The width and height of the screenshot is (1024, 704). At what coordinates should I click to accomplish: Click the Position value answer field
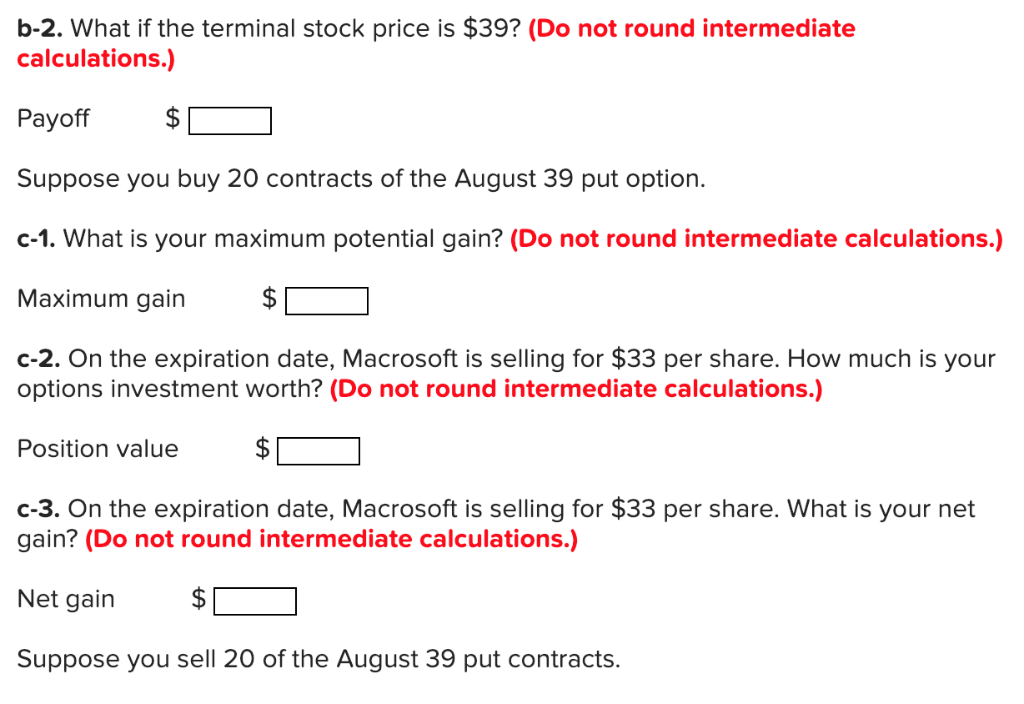[x=318, y=450]
